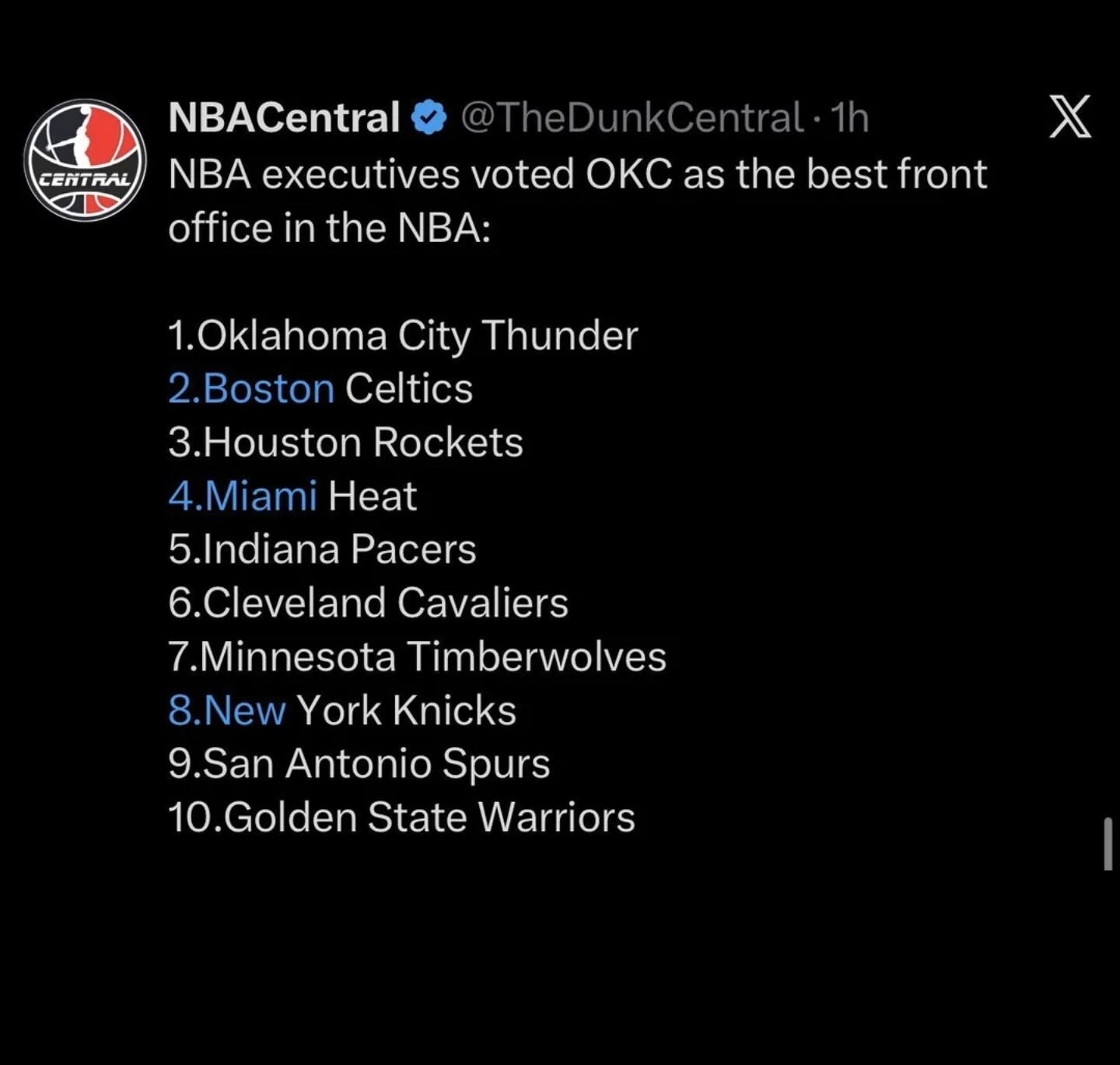
Task: Click the word Celtics
Action: (x=409, y=389)
